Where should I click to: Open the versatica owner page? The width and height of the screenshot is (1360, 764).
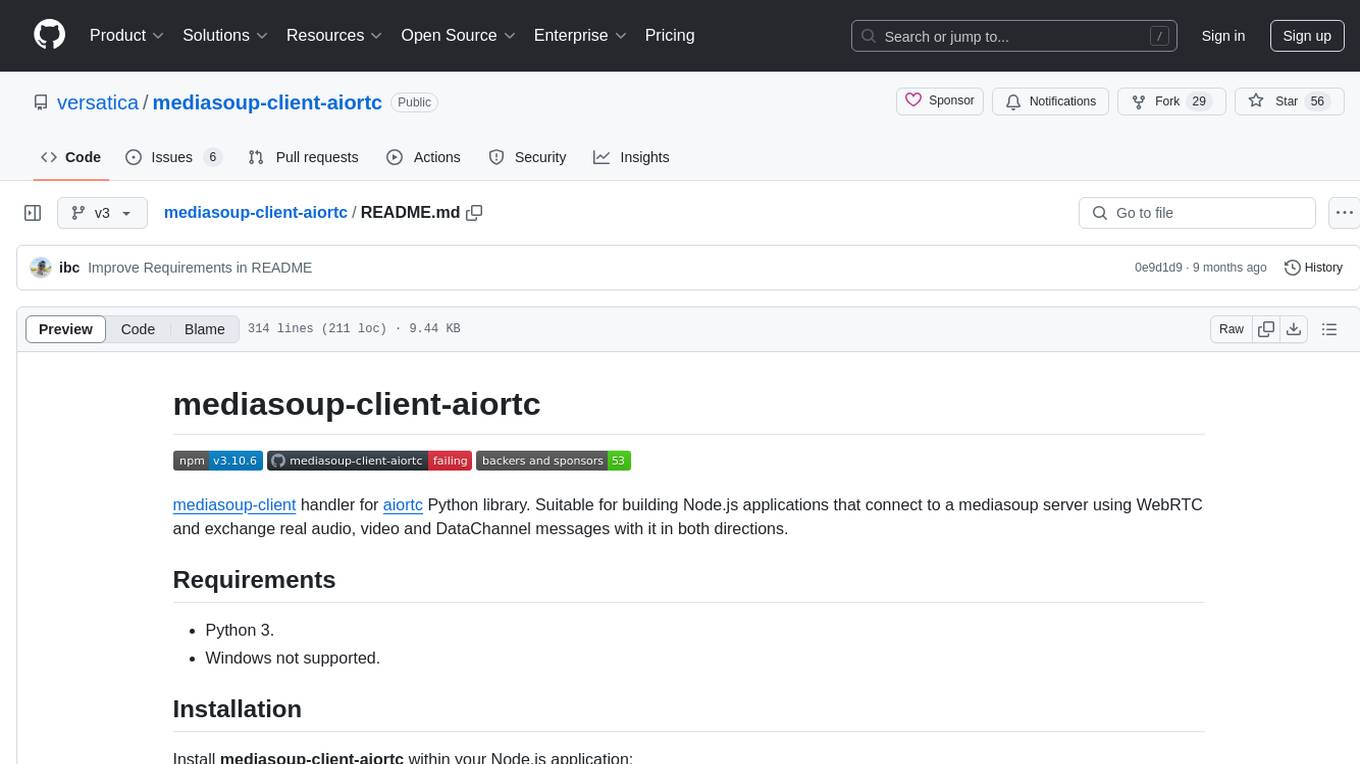(98, 102)
